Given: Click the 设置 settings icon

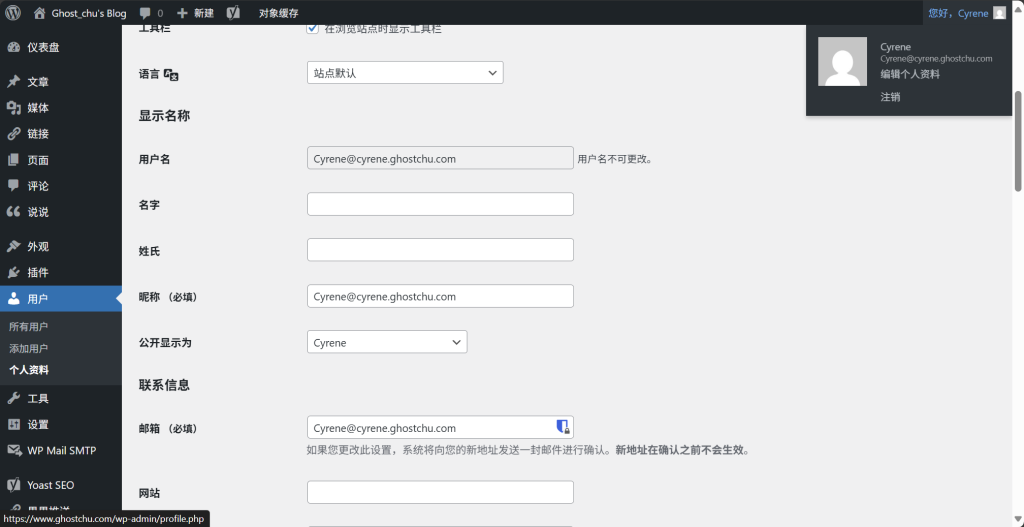Looking at the screenshot, I should point(13,424).
